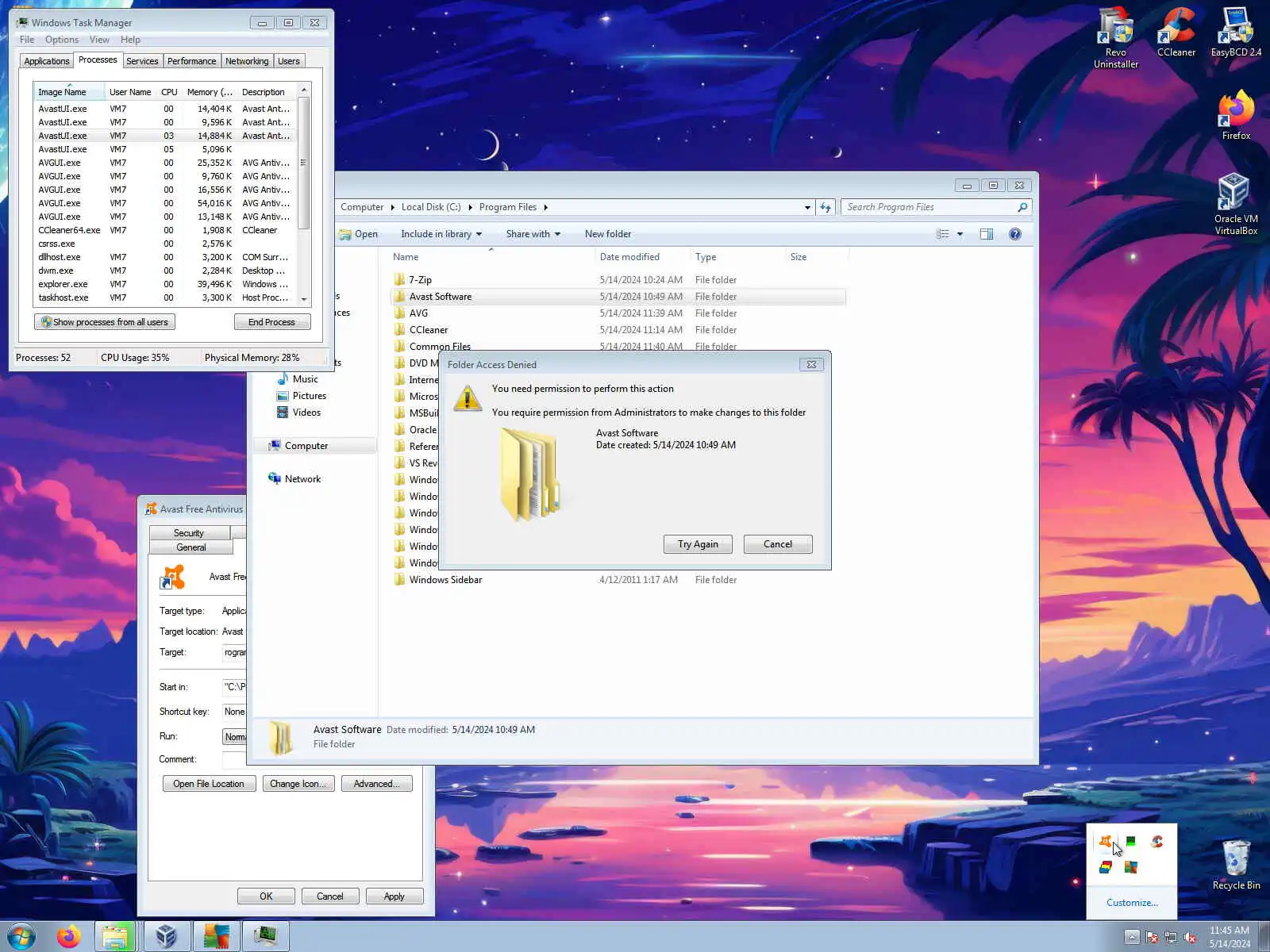The width and height of the screenshot is (1270, 952).
Task: Click Open File Location button
Action: tap(209, 784)
